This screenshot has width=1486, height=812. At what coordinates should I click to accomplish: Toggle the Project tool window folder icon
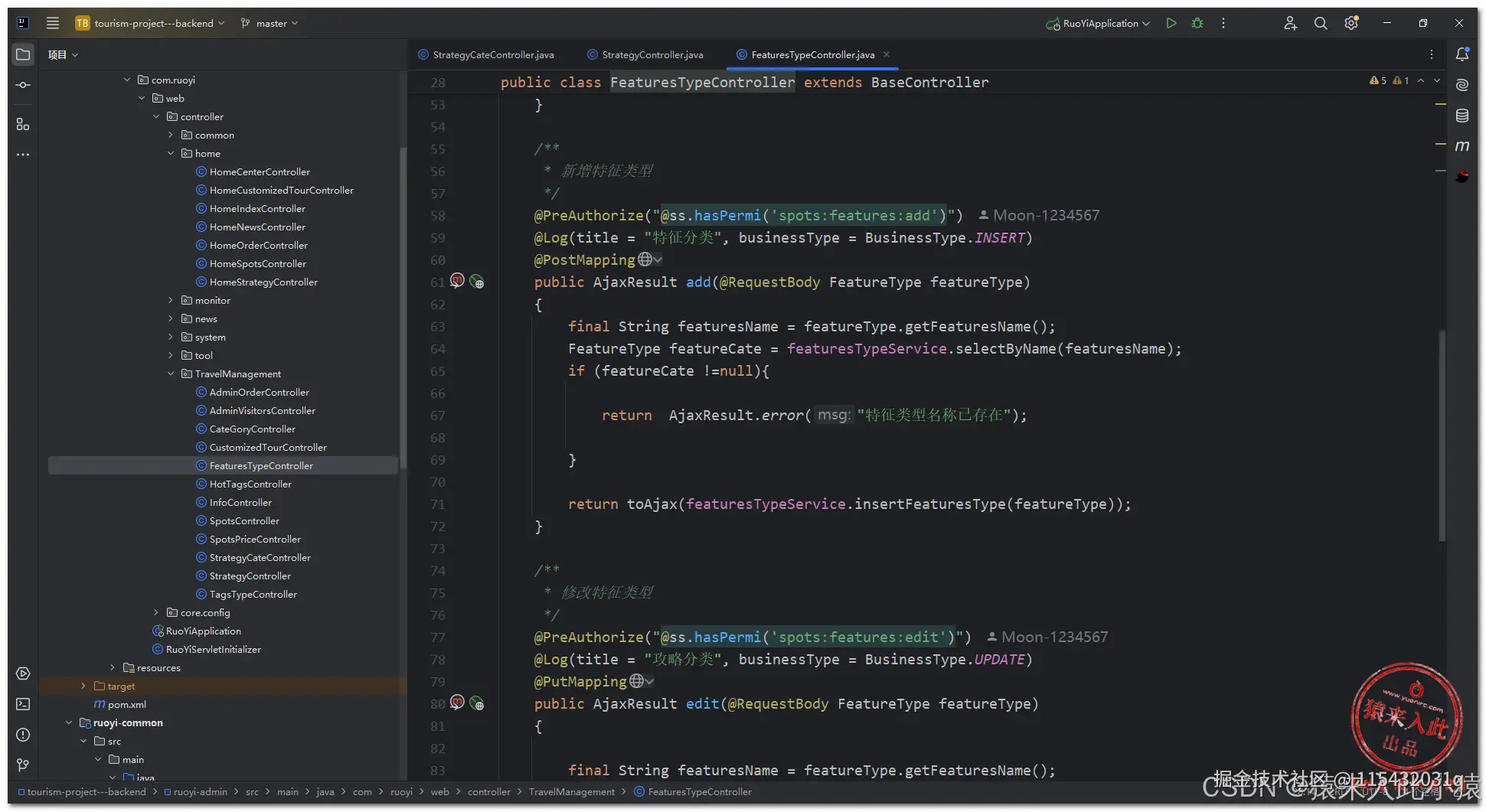23,54
